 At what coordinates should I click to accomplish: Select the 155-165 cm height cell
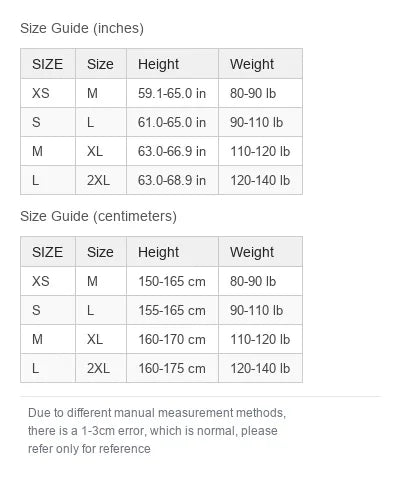[x=172, y=310]
